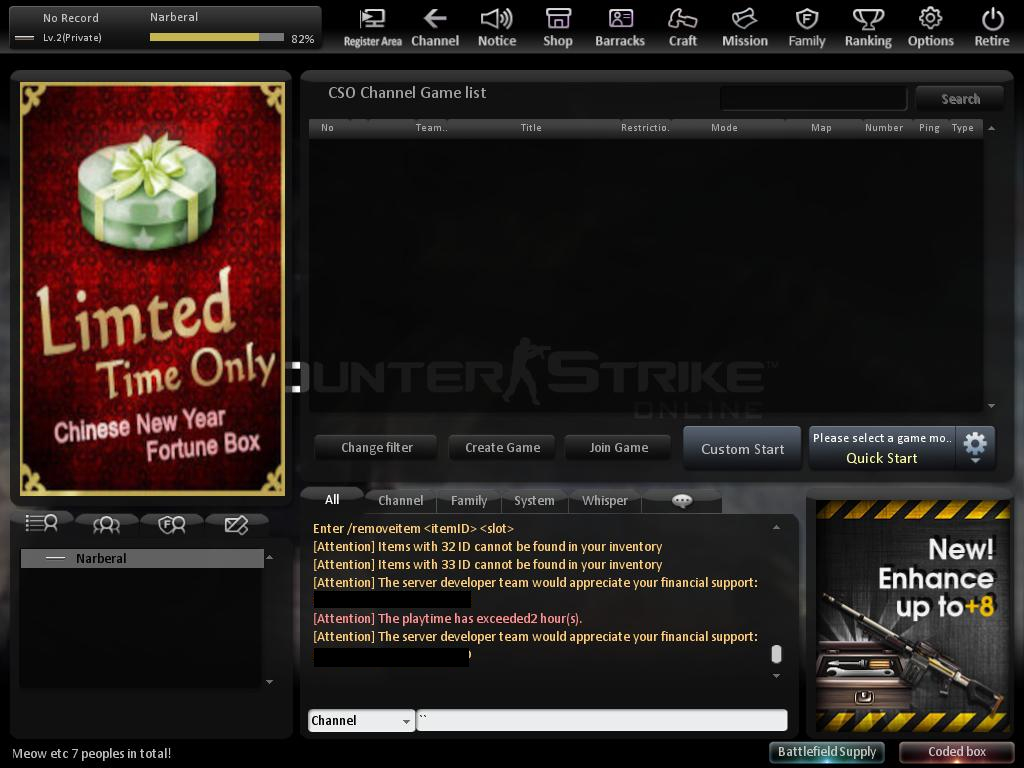Open the Channel chat target dropdown
The height and width of the screenshot is (768, 1024).
pyautogui.click(x=361, y=720)
